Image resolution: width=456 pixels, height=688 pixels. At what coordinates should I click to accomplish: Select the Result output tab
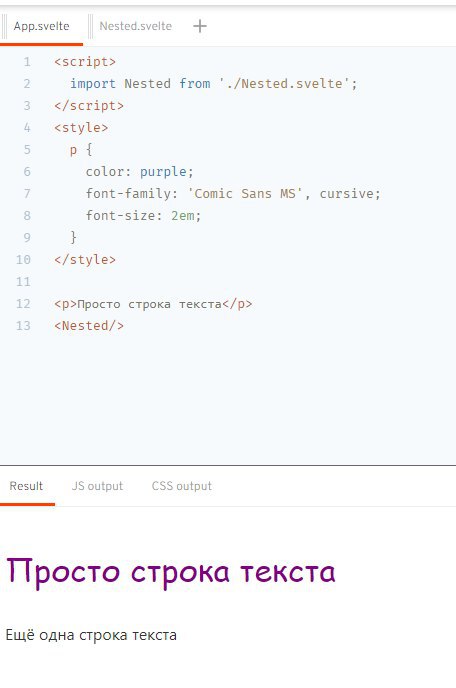pyautogui.click(x=26, y=486)
